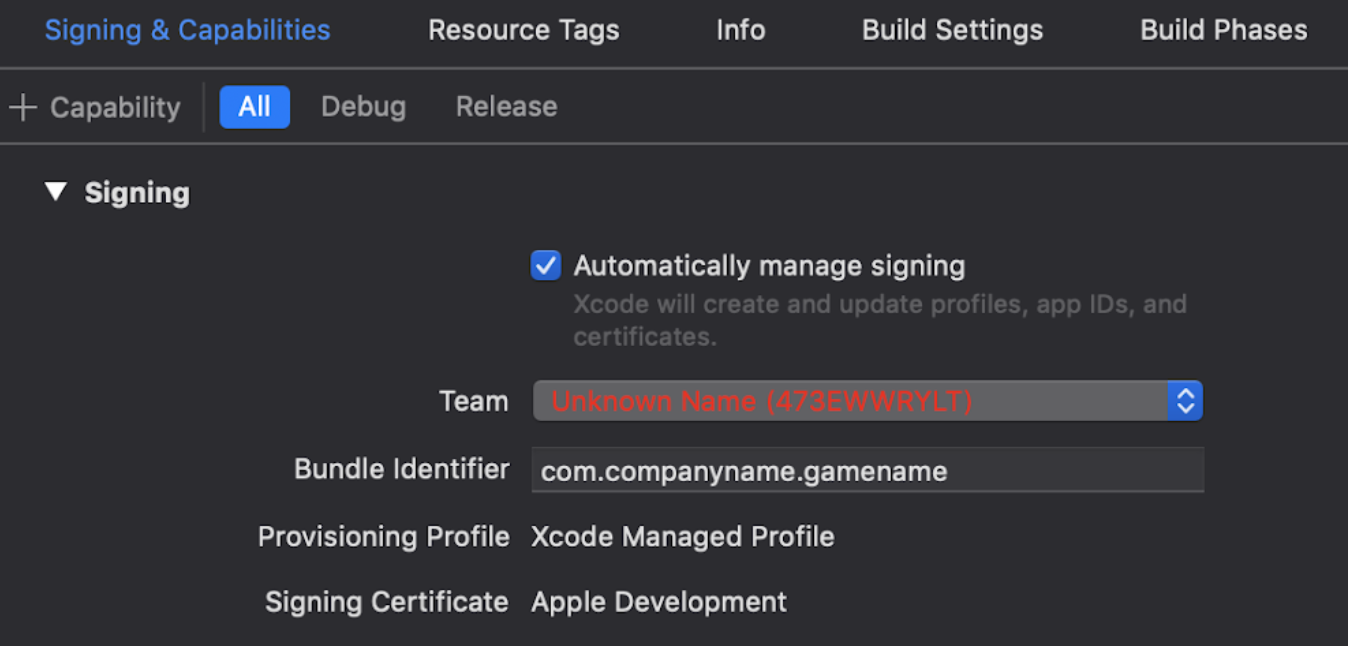Toggle Automatically manage signing checkbox
The height and width of the screenshot is (646, 1348).
[545, 266]
